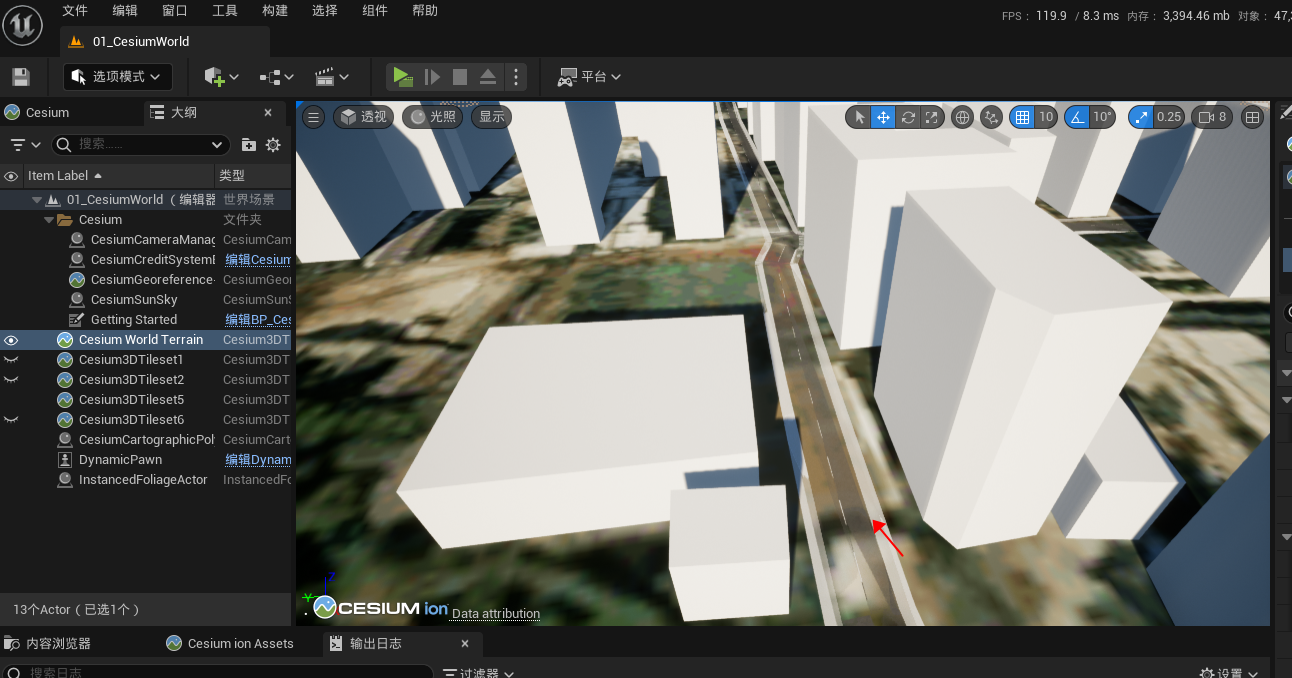Open the 工具 menu

coord(225,10)
